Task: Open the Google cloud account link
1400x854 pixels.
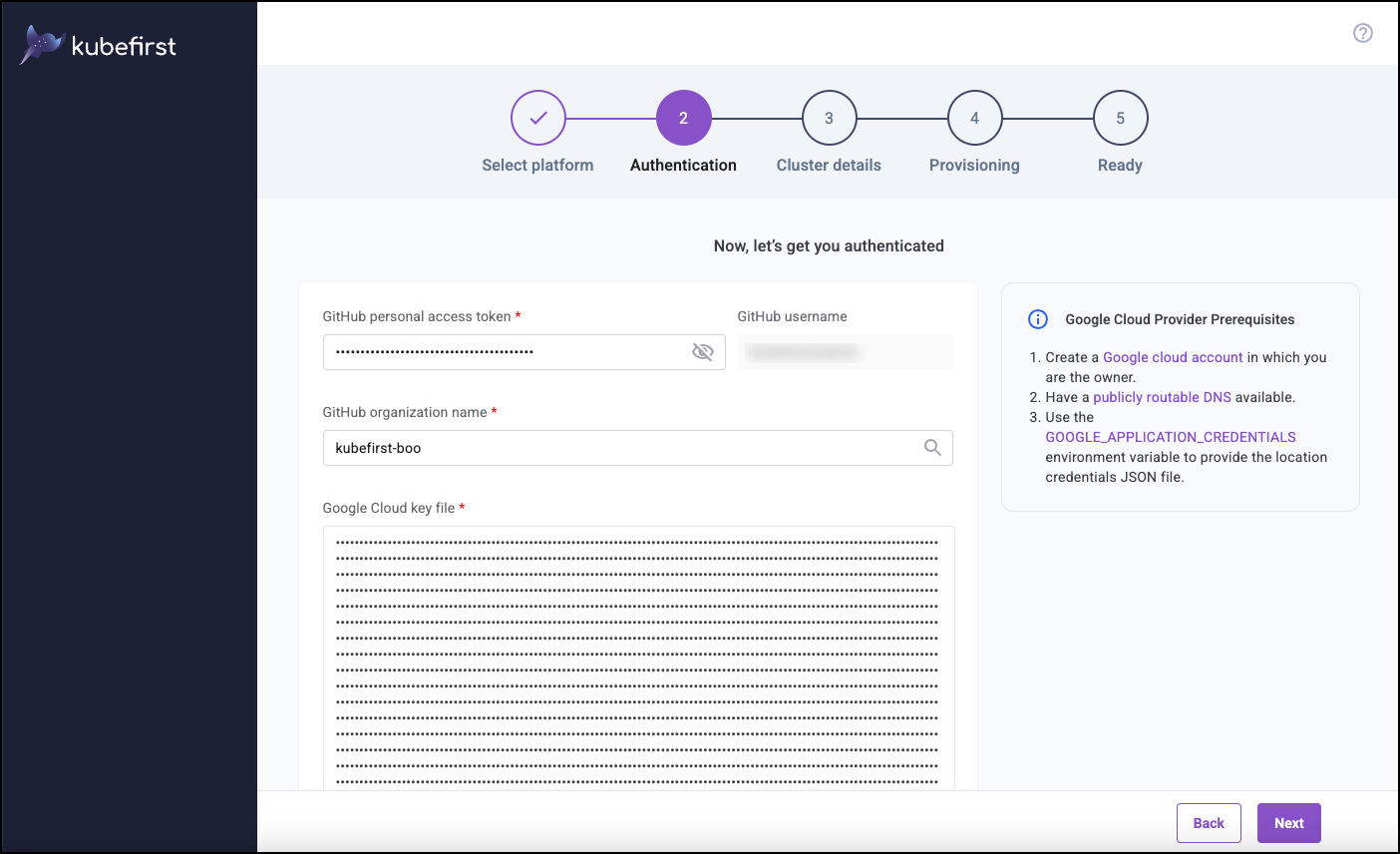Action: [x=1173, y=357]
